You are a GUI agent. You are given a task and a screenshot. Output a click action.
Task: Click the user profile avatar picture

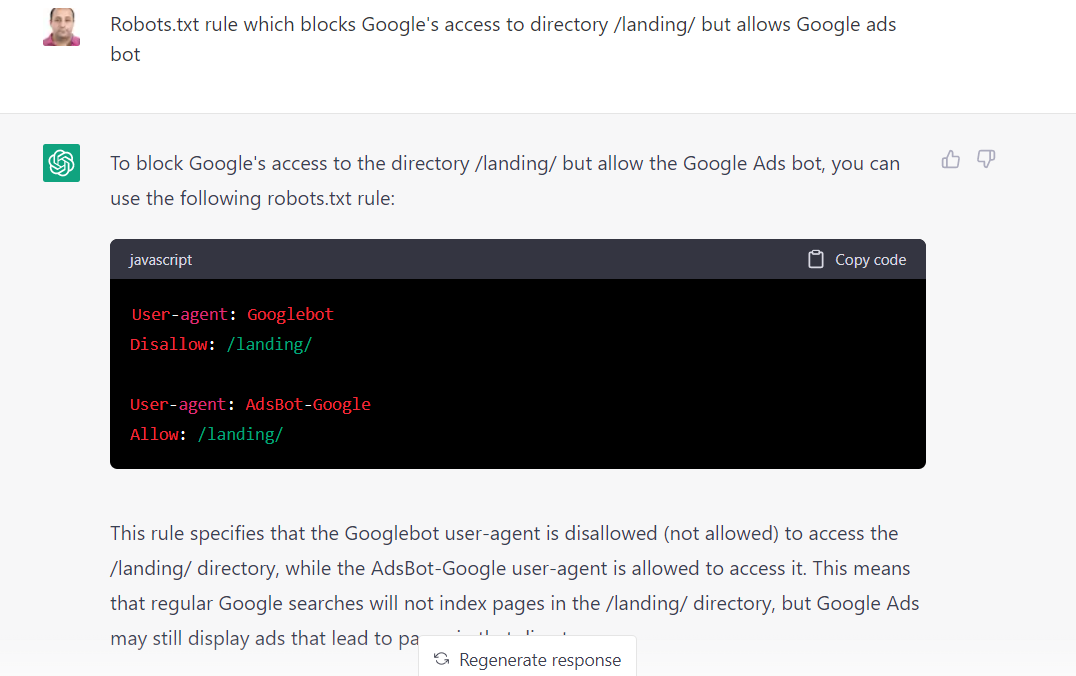point(61,24)
